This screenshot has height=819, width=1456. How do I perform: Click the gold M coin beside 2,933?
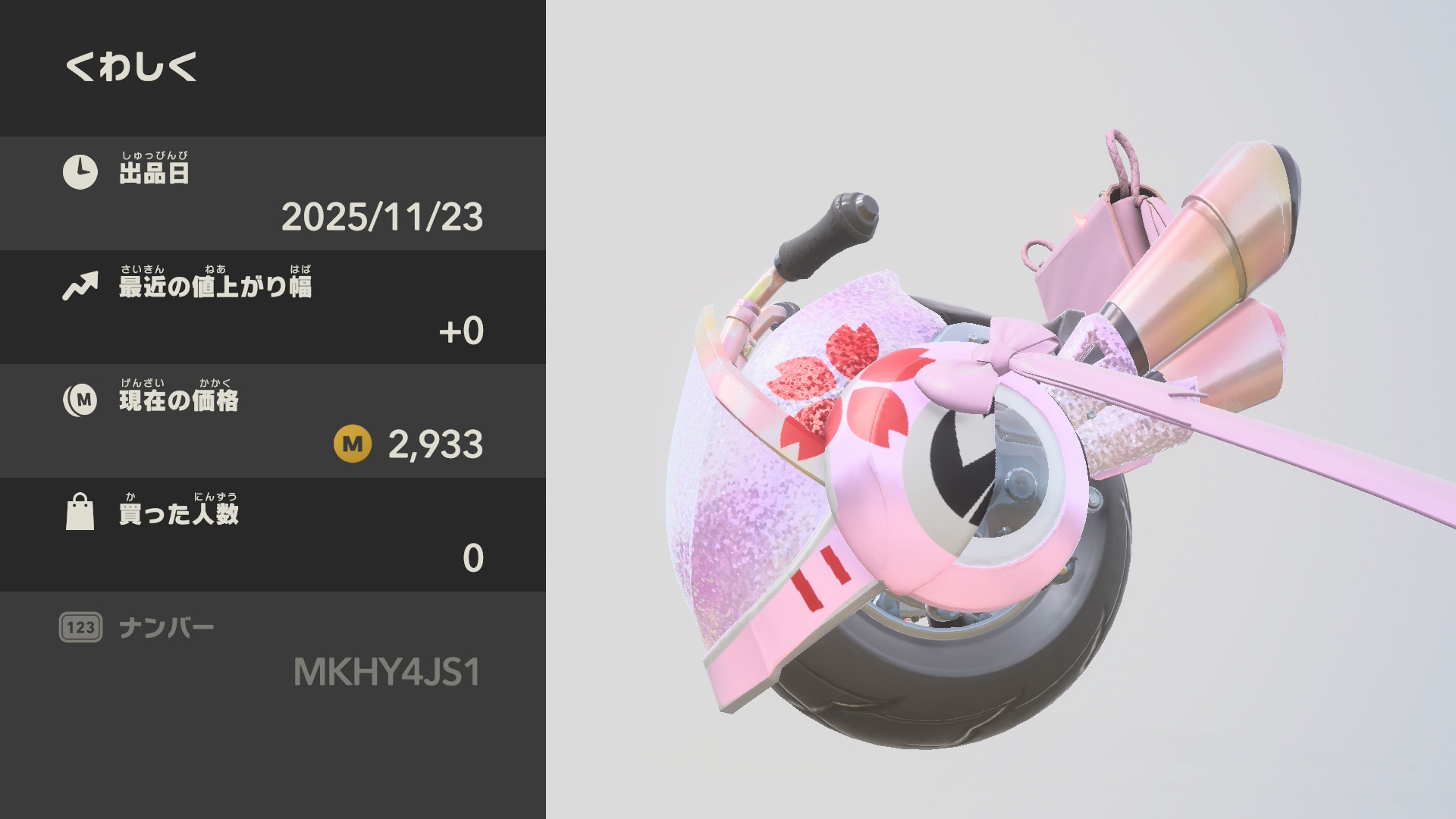tap(353, 444)
